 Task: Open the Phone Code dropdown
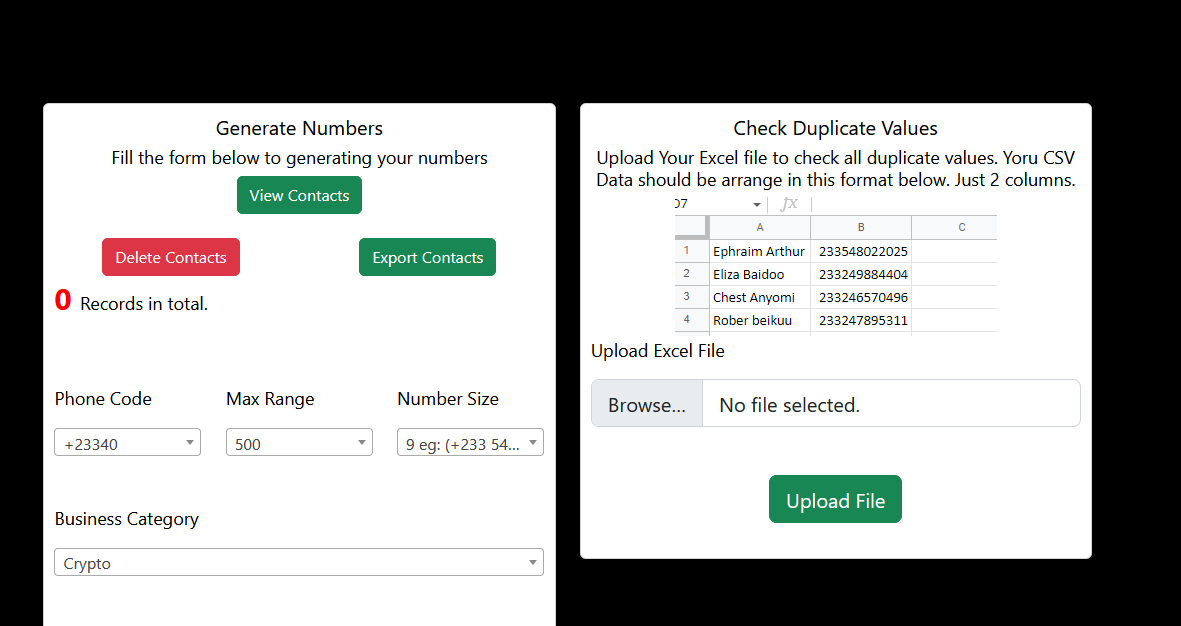pyautogui.click(x=127, y=443)
